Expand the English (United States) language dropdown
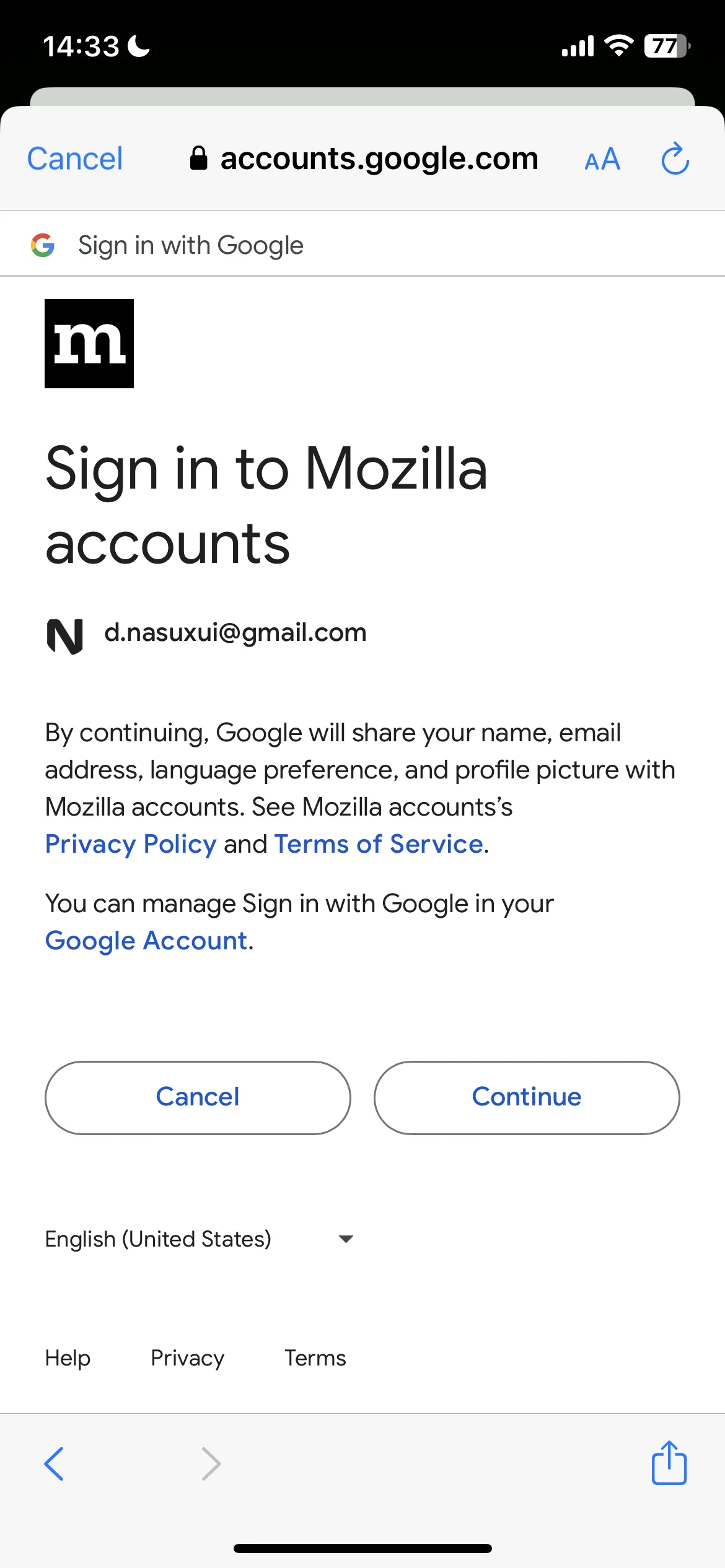Viewport: 725px width, 1568px height. 200,1239
